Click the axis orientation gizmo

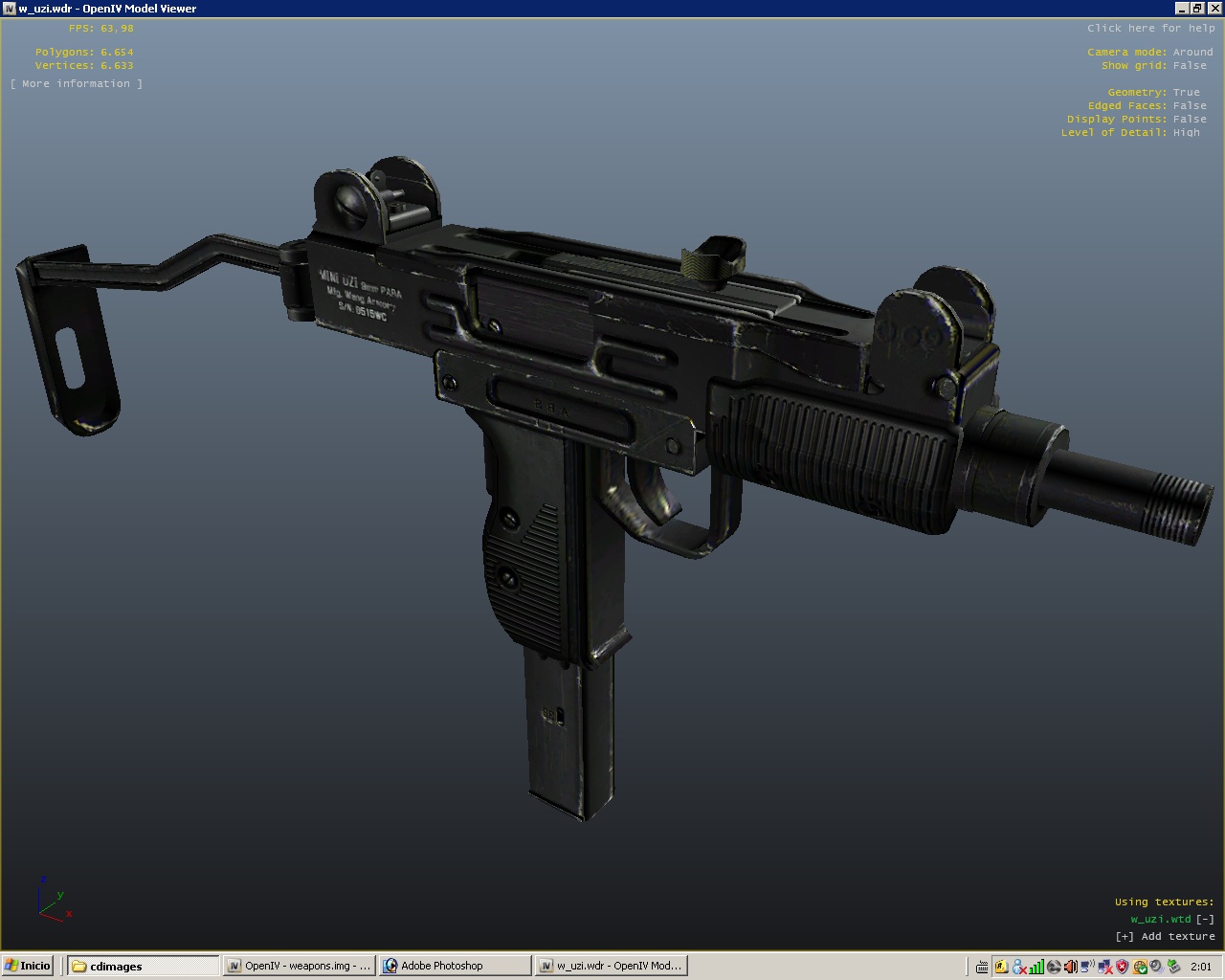click(54, 899)
